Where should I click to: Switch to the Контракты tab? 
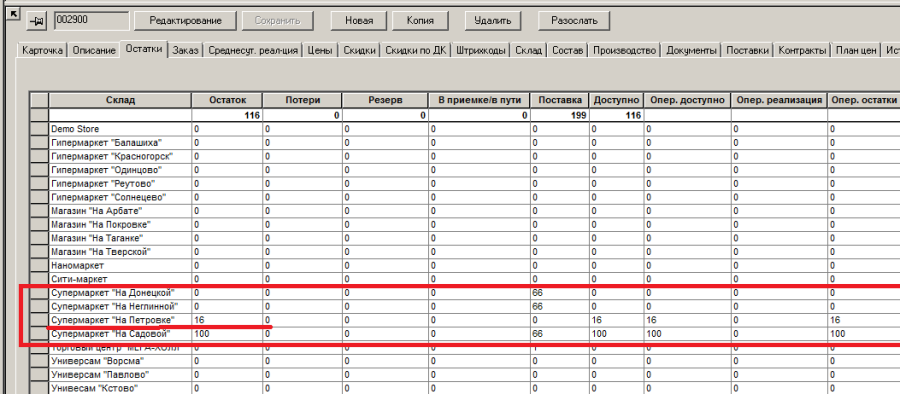pyautogui.click(x=802, y=51)
